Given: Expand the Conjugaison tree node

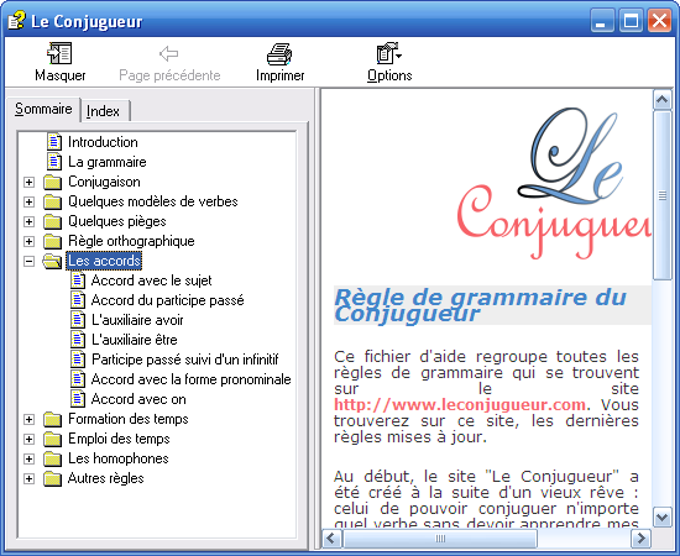Looking at the screenshot, I should point(29,182).
